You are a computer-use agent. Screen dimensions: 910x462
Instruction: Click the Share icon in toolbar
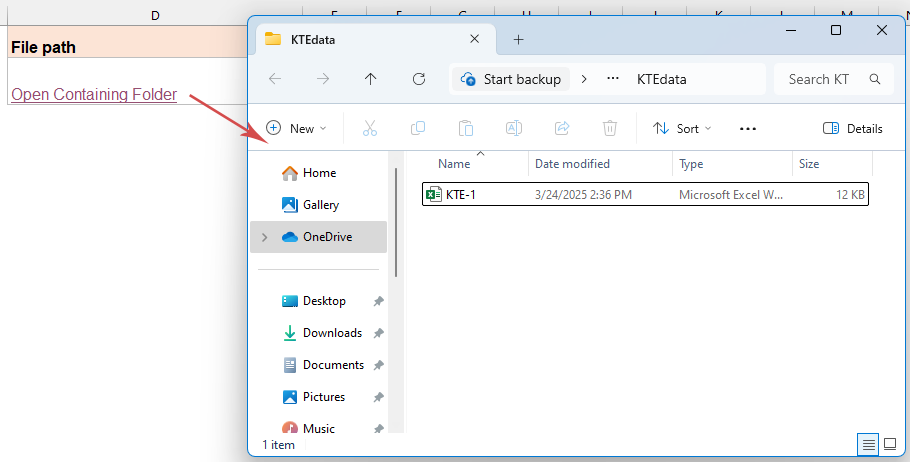(x=562, y=128)
